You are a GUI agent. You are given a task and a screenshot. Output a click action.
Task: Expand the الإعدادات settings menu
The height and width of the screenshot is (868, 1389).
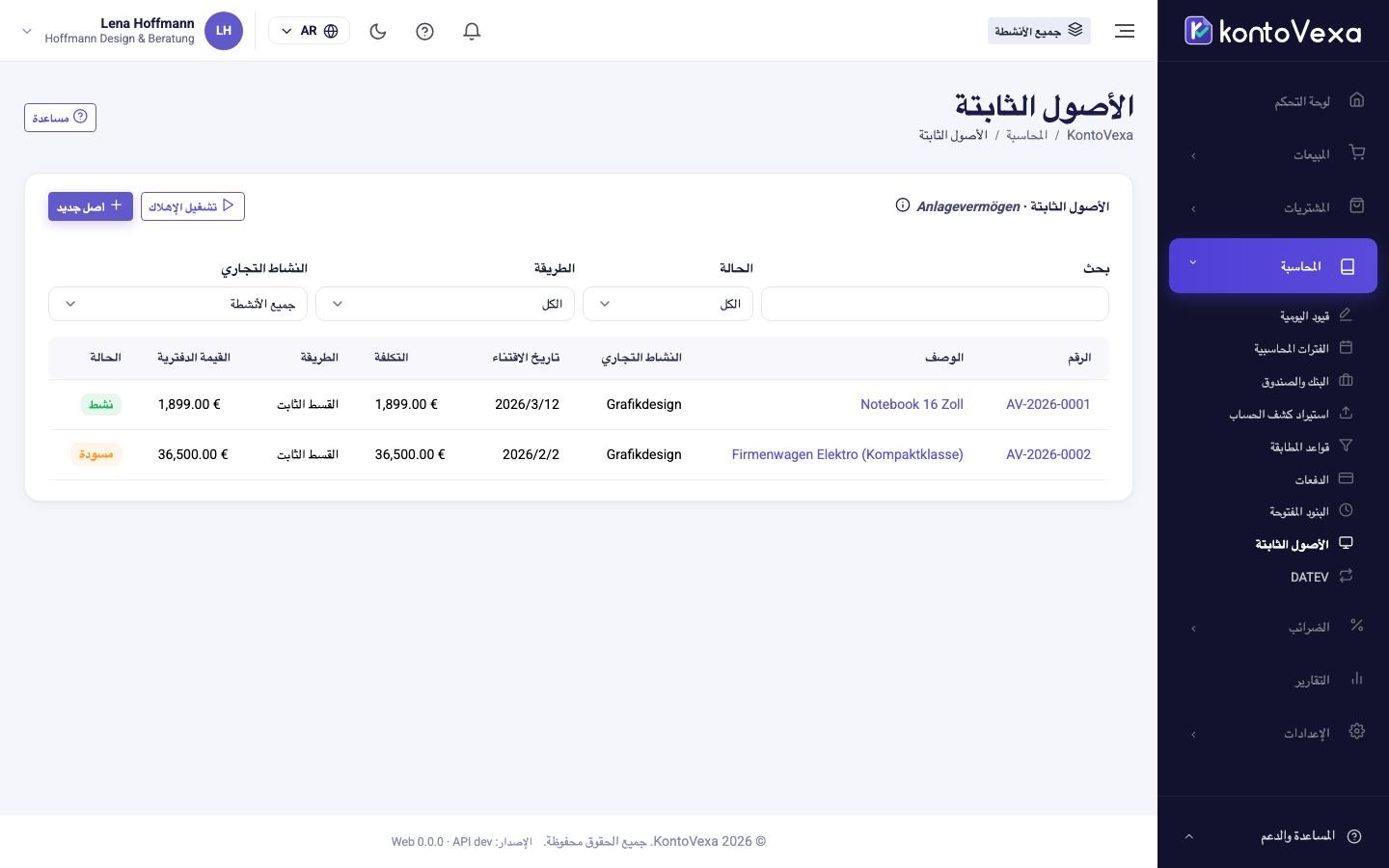tap(1273, 733)
